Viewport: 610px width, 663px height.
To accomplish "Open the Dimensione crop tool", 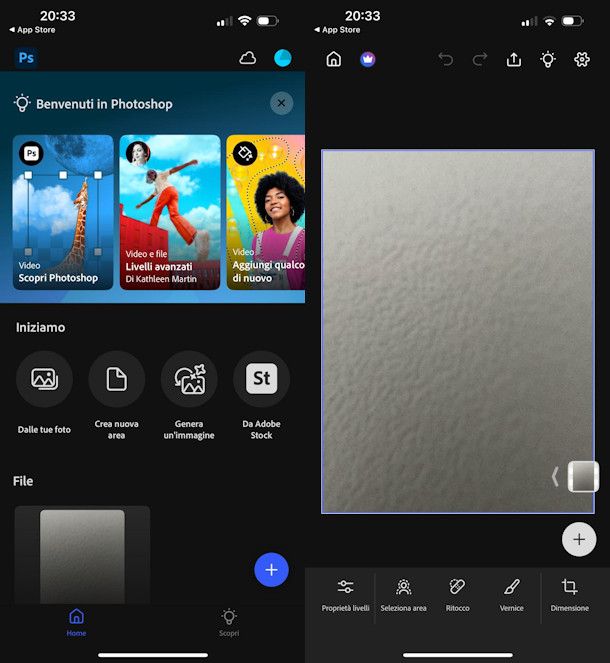I will coord(569,595).
